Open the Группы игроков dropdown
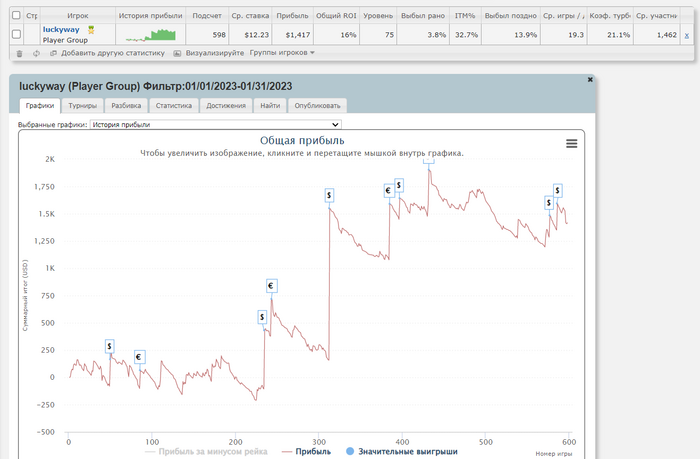This screenshot has width=700, height=459. click(x=282, y=53)
